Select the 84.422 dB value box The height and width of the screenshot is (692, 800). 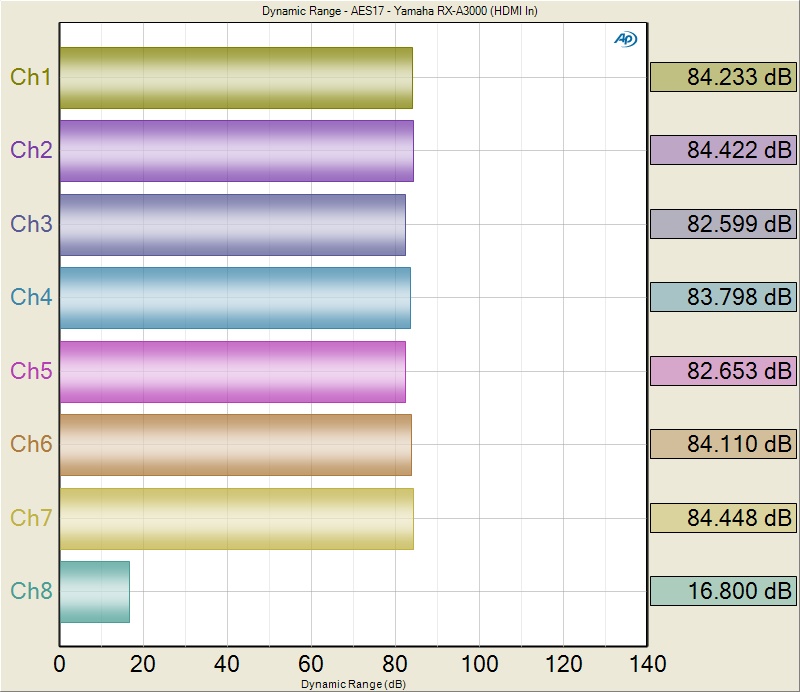coord(723,150)
